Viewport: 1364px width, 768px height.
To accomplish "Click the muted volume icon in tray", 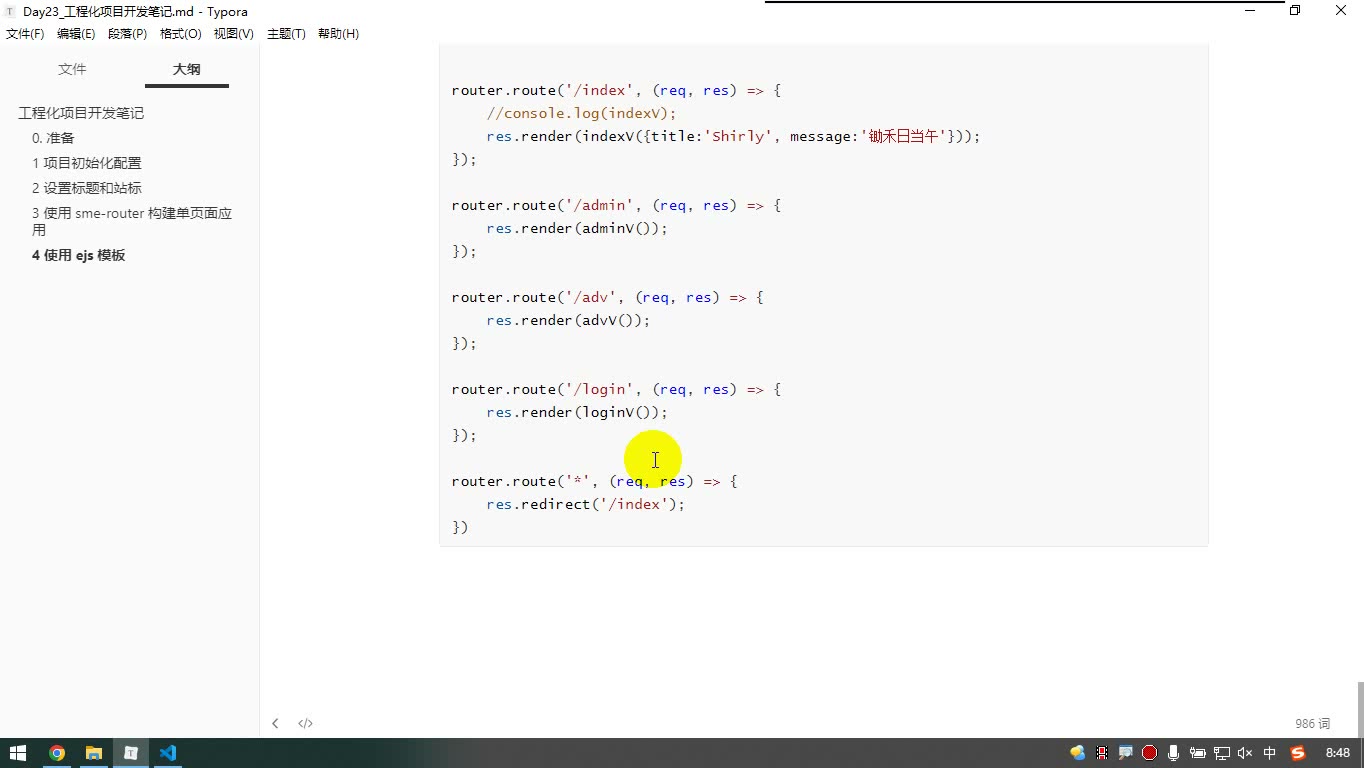I will [x=1245, y=753].
